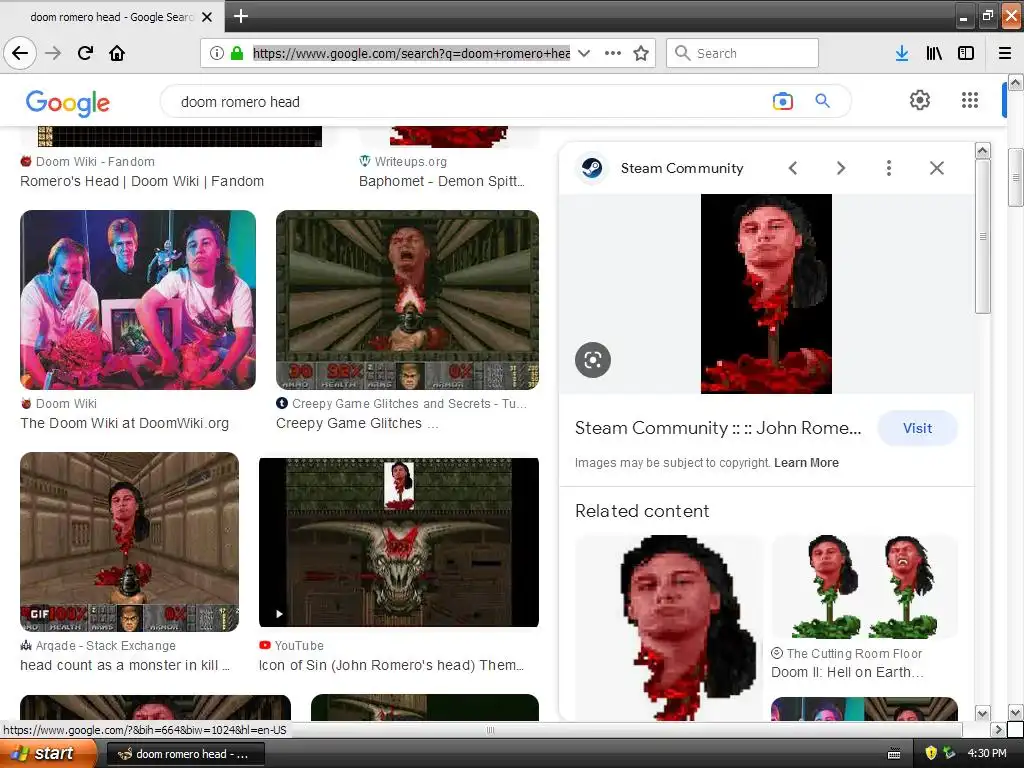Open Firefox hamburger menu
This screenshot has height=768, width=1024.
1005,53
